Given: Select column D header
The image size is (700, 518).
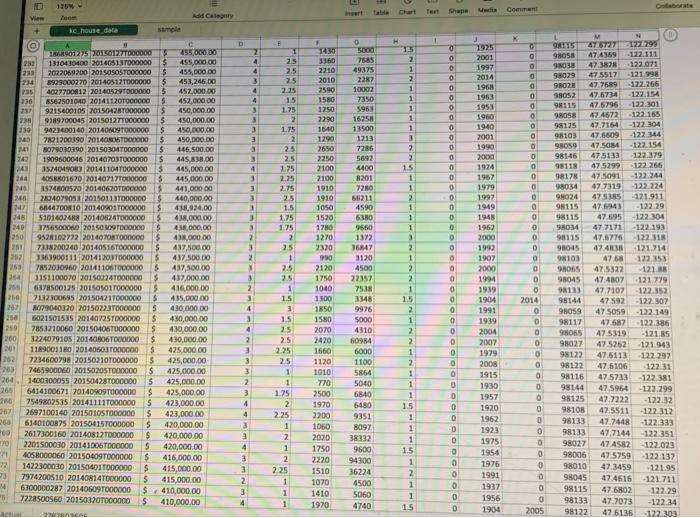Looking at the screenshot, I should pos(241,44).
